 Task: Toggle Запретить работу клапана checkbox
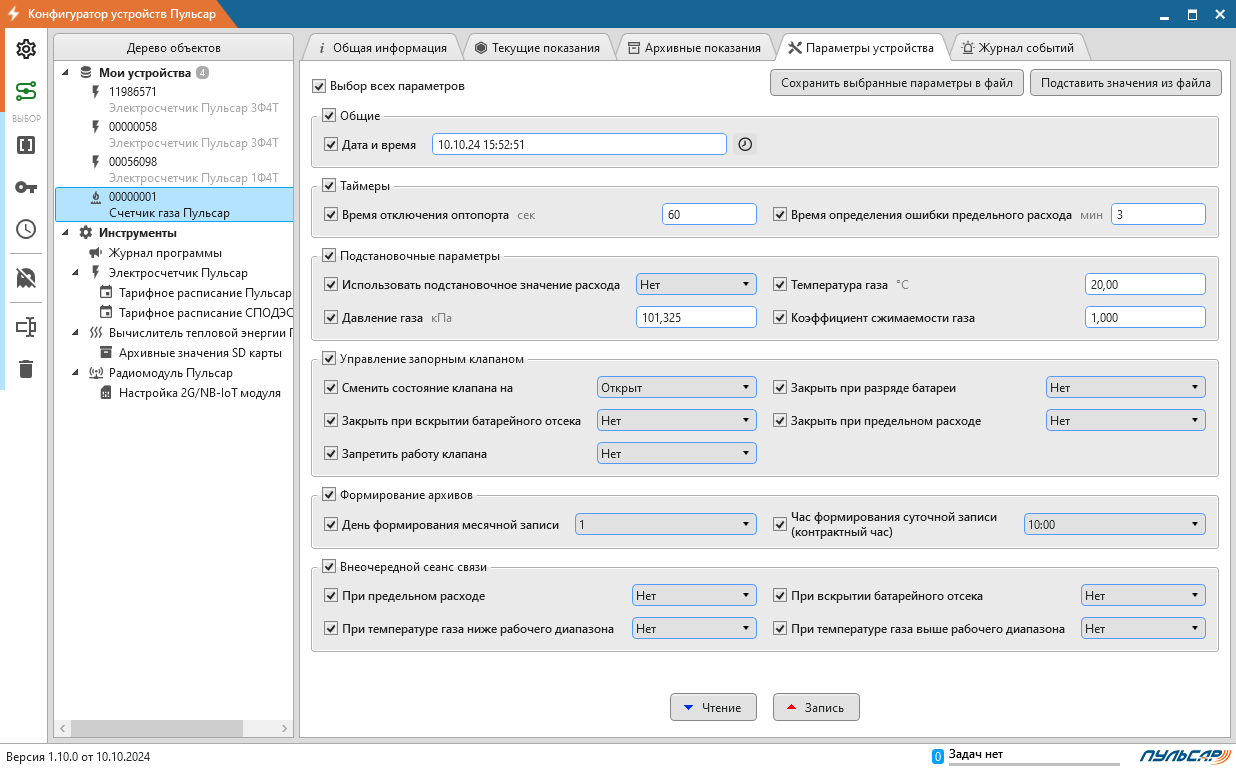click(x=332, y=454)
